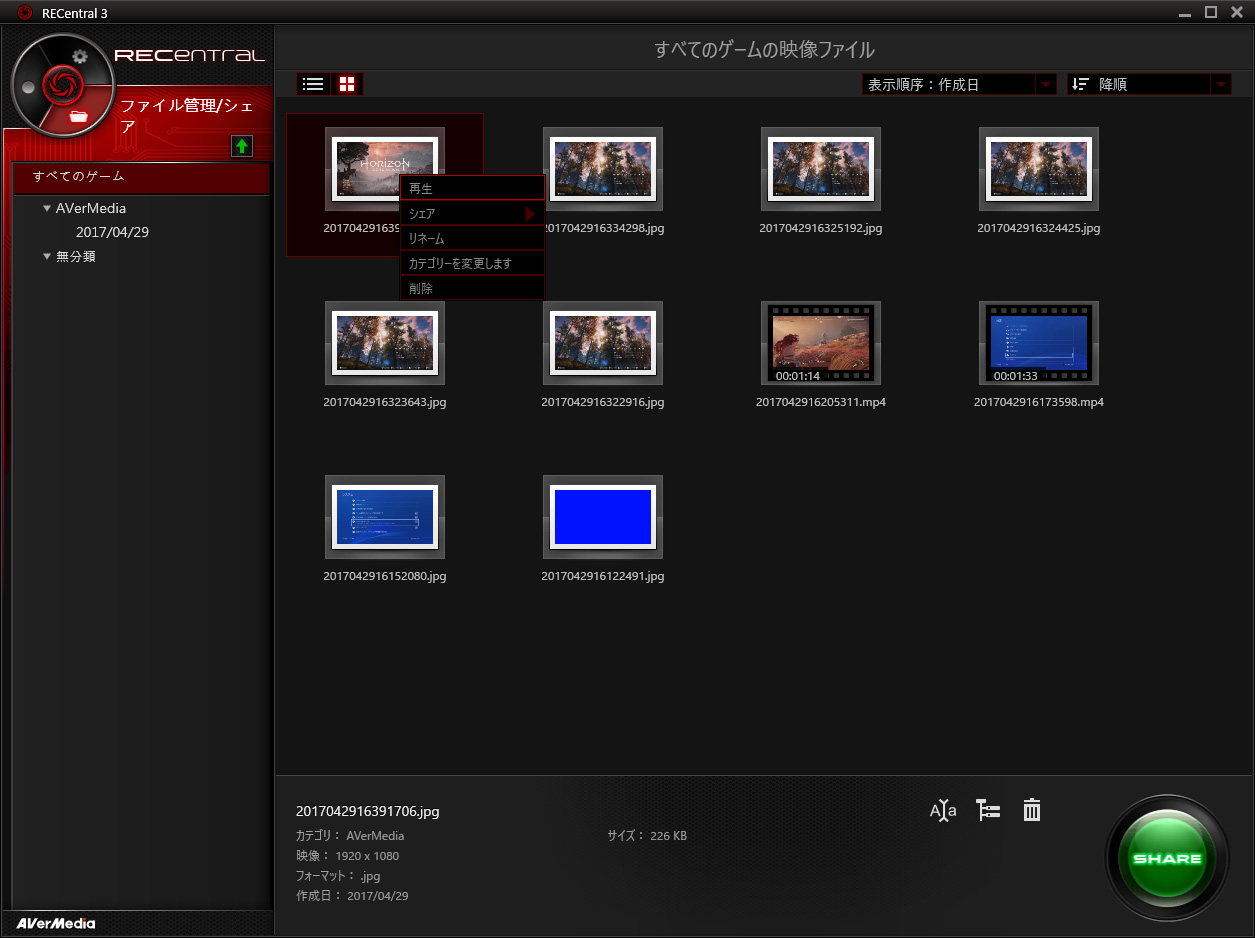Open the file management folder icon
Image resolution: width=1255 pixels, height=938 pixels.
[80, 116]
